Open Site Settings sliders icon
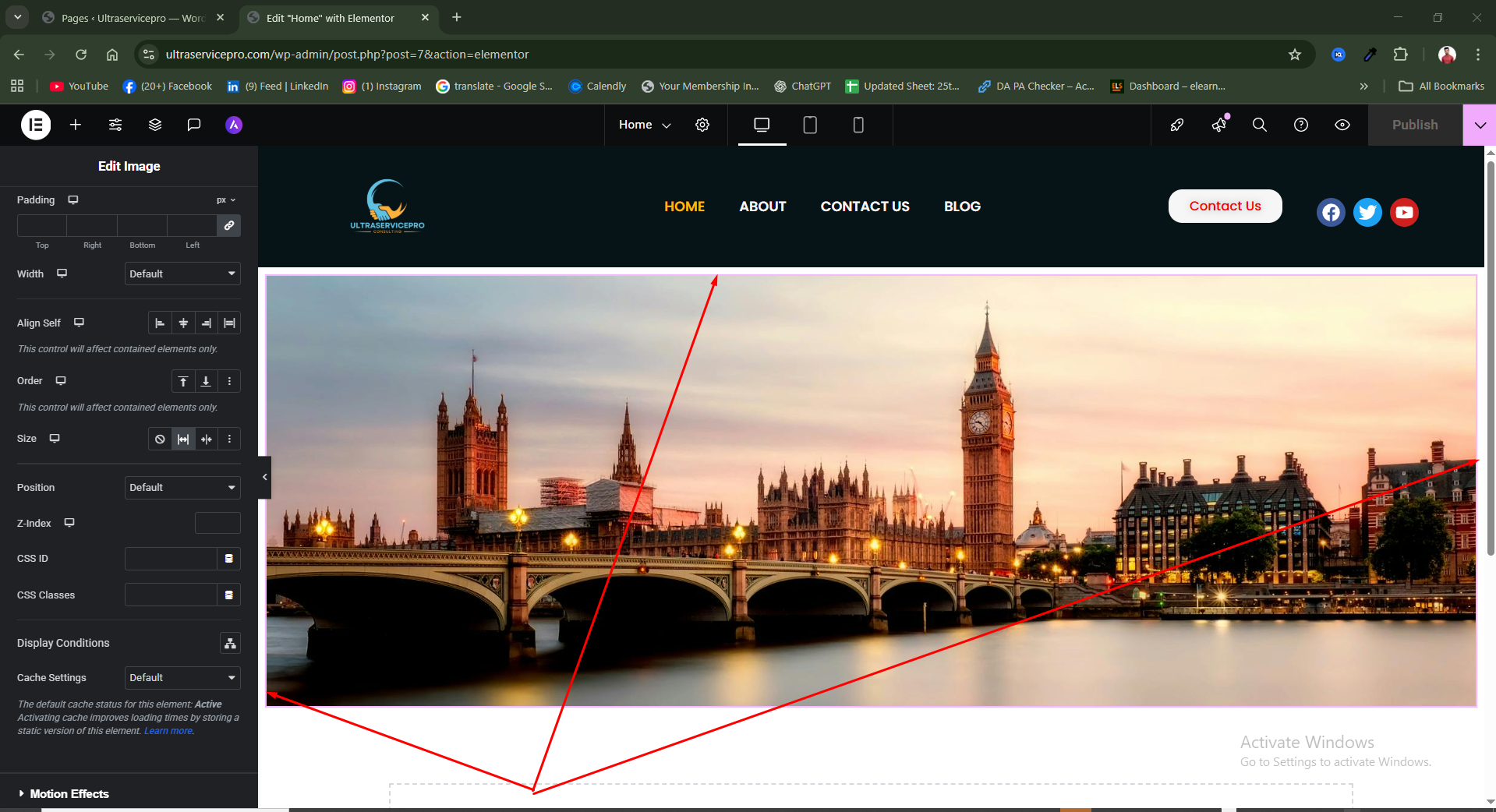 point(115,125)
